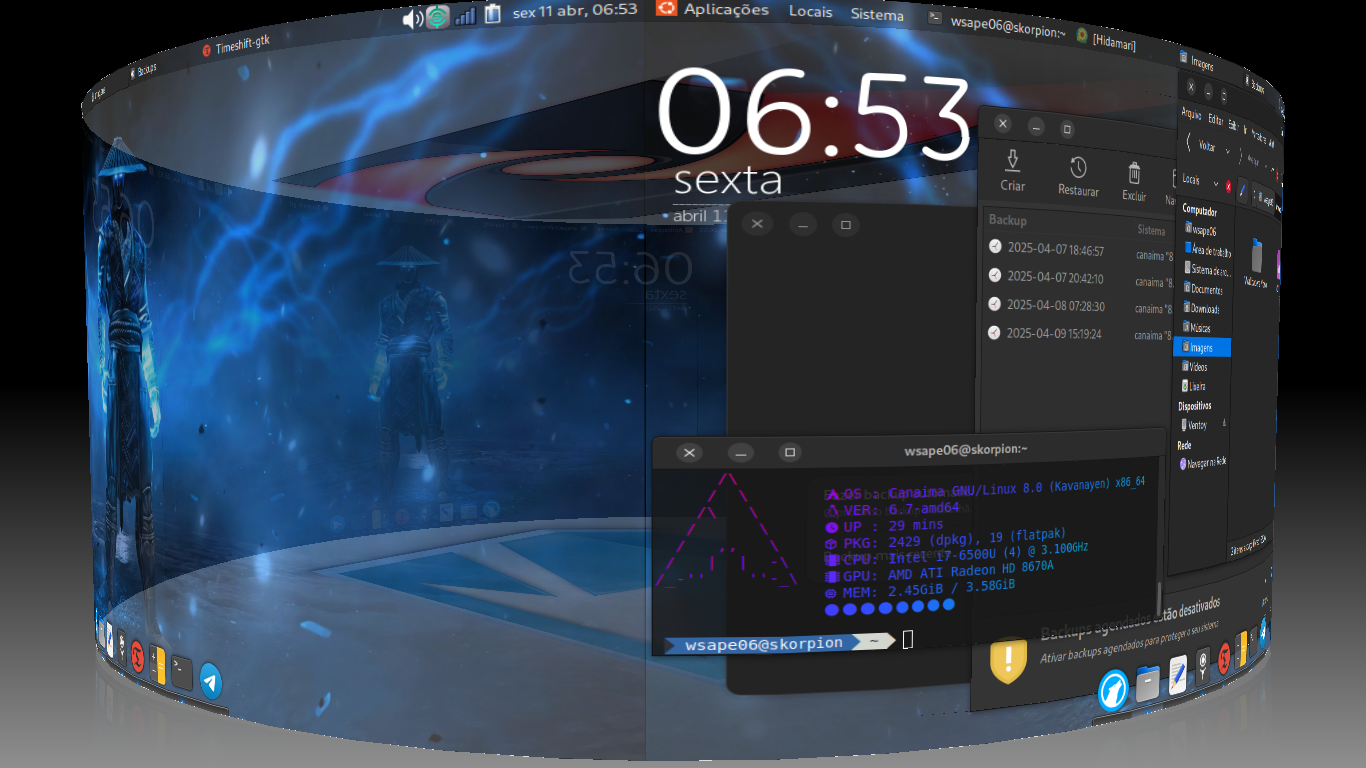Screen dimensions: 1366x768
Task: Click the pencil edit-path icon in file manager
Action: coord(1243,189)
